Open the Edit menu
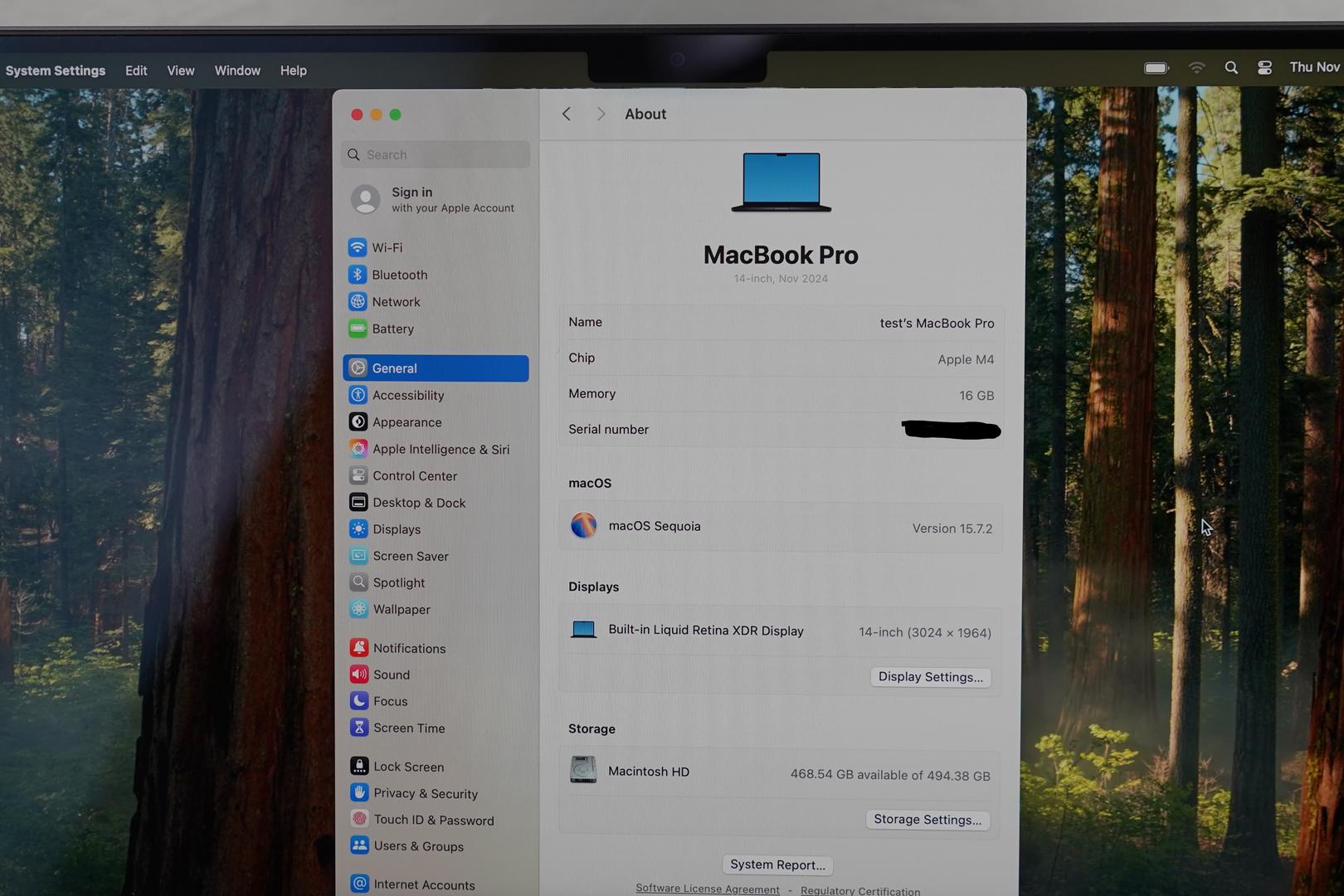1344x896 pixels. (136, 71)
